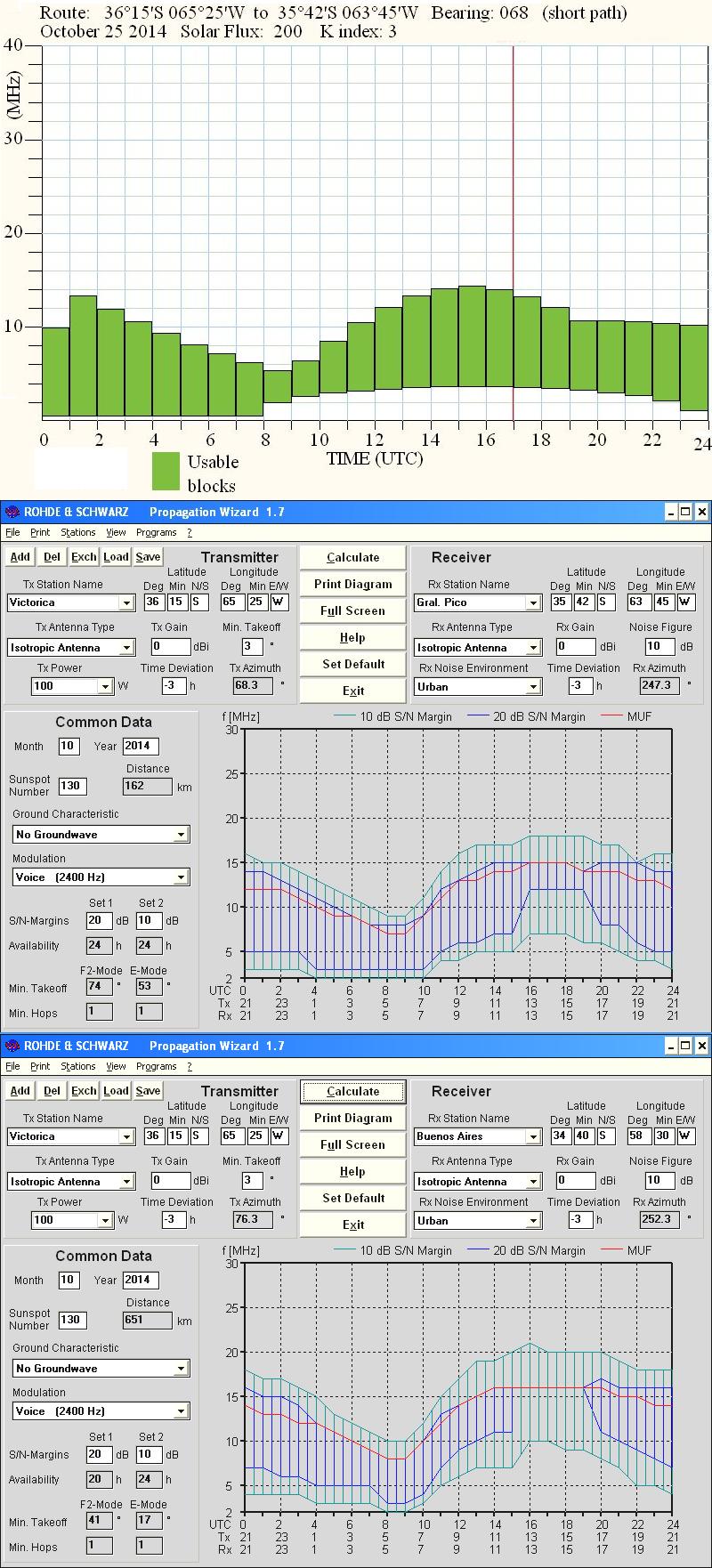Click Noise Figure field in upper window

click(659, 646)
